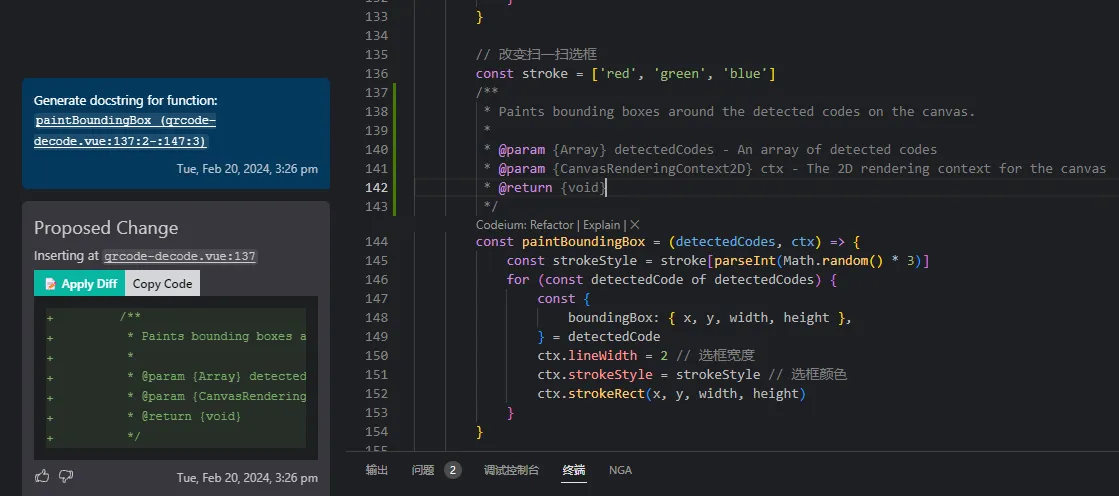Click the green diff code block preview
This screenshot has height=496, width=1119.
point(176,378)
